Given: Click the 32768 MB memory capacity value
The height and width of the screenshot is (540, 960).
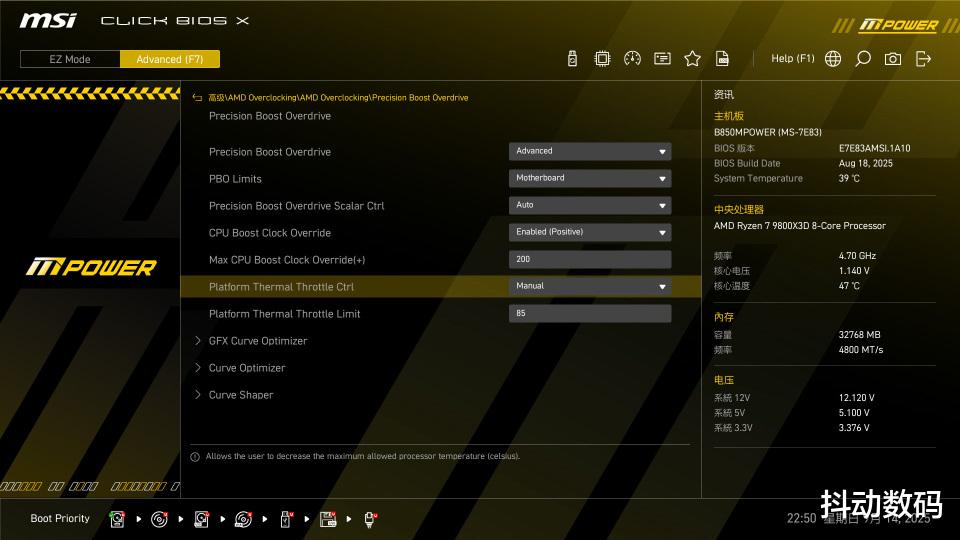Looking at the screenshot, I should (860, 335).
